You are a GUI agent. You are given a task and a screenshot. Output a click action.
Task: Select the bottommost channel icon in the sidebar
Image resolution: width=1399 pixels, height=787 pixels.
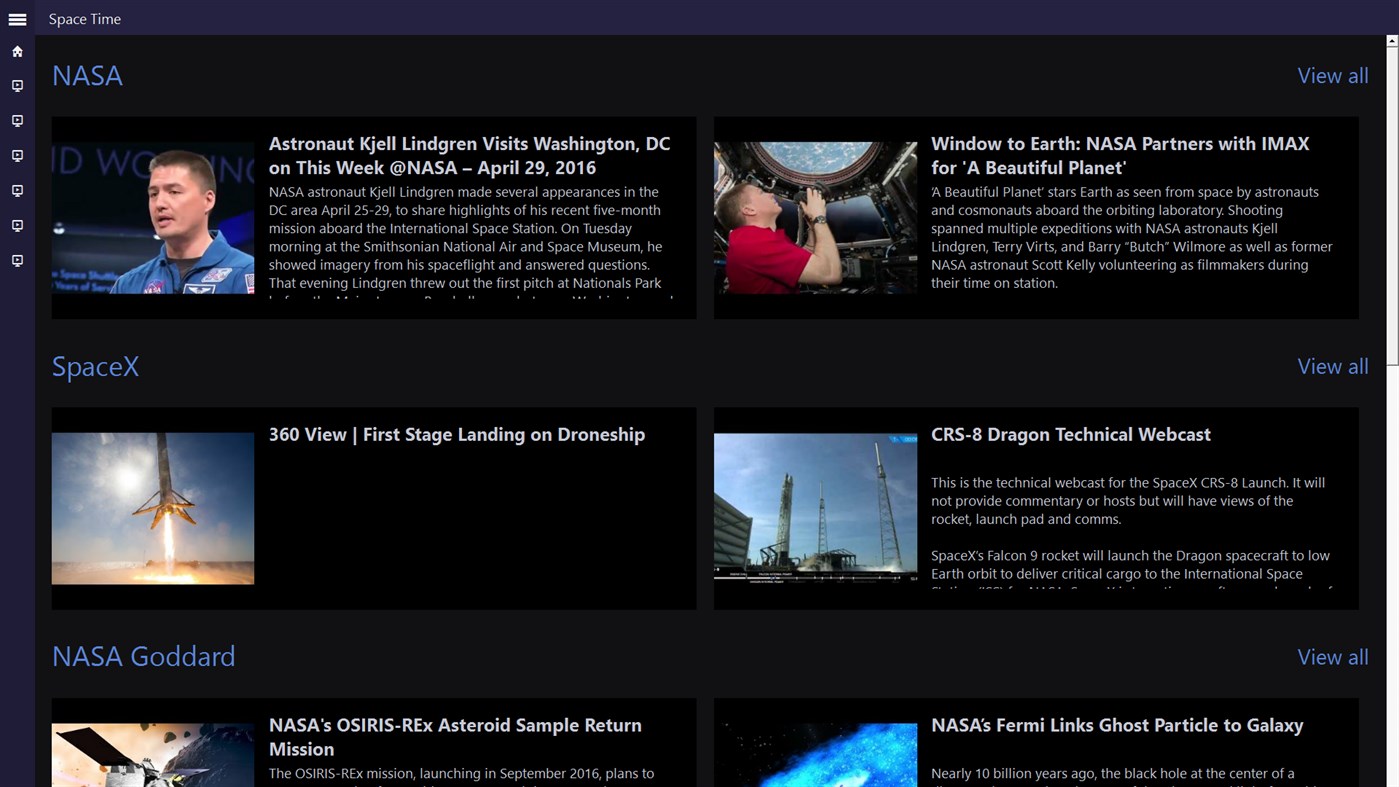17,260
